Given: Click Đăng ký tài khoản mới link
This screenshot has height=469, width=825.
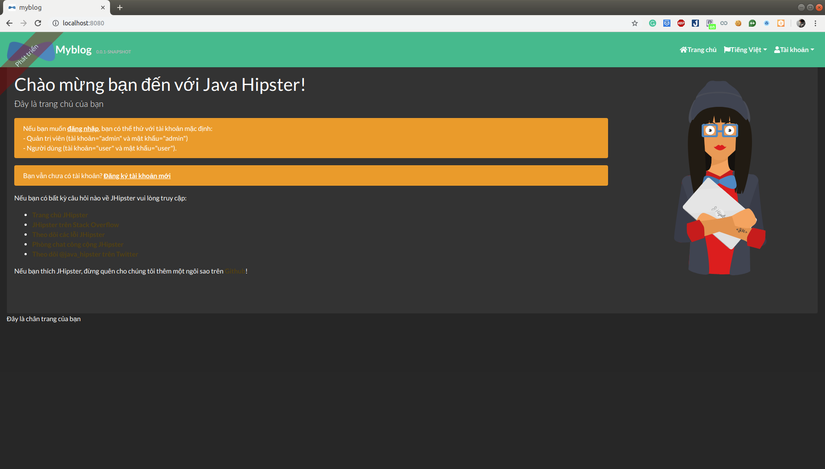Looking at the screenshot, I should (x=137, y=175).
